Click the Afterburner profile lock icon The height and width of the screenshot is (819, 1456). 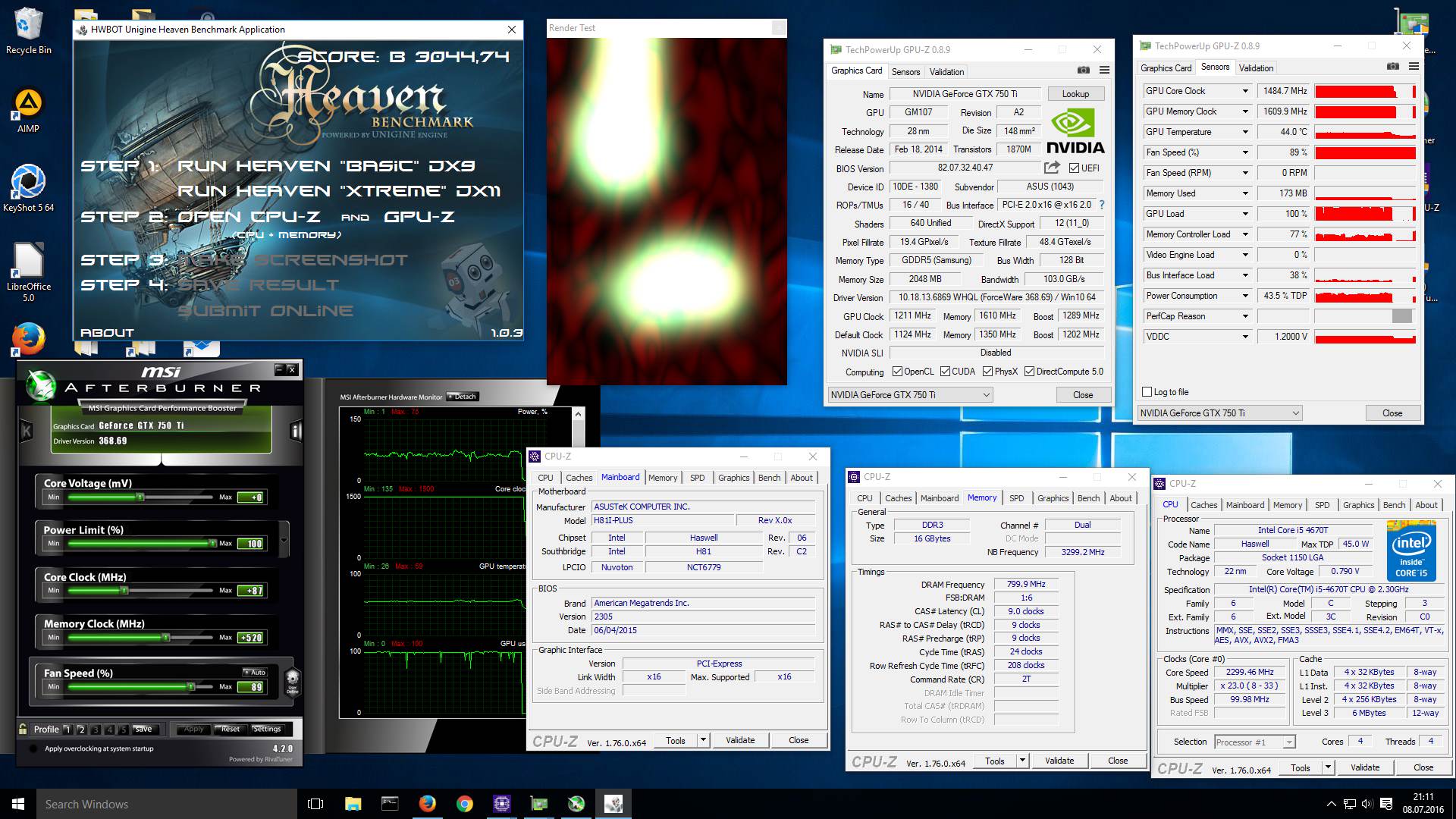24,729
